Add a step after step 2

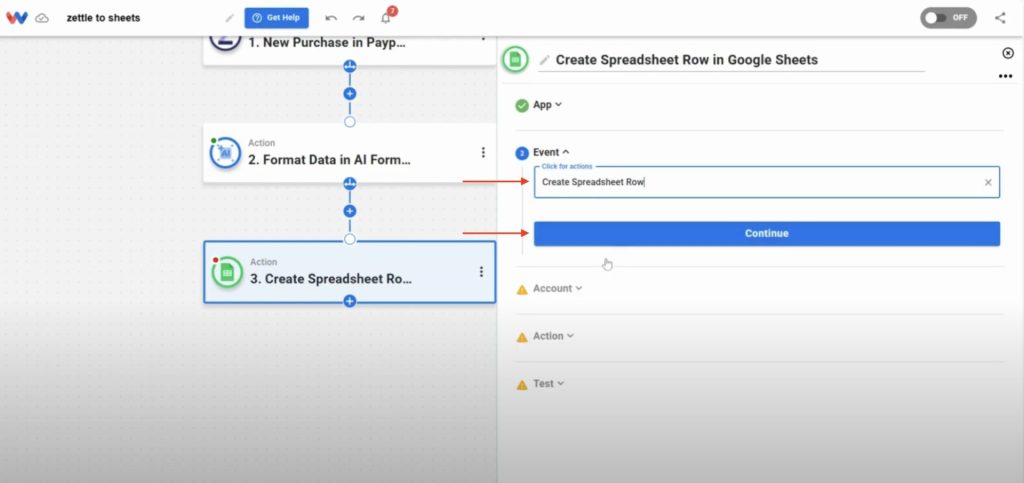(349, 211)
